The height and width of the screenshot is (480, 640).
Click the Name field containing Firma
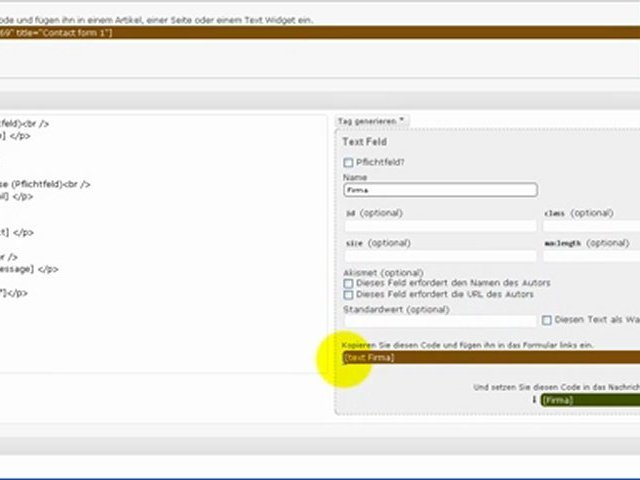[x=439, y=190]
